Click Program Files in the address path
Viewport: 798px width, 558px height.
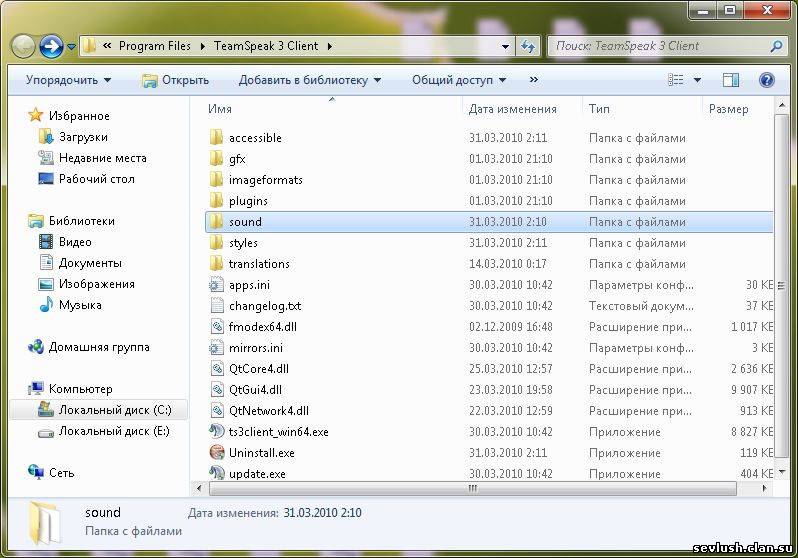tap(155, 46)
